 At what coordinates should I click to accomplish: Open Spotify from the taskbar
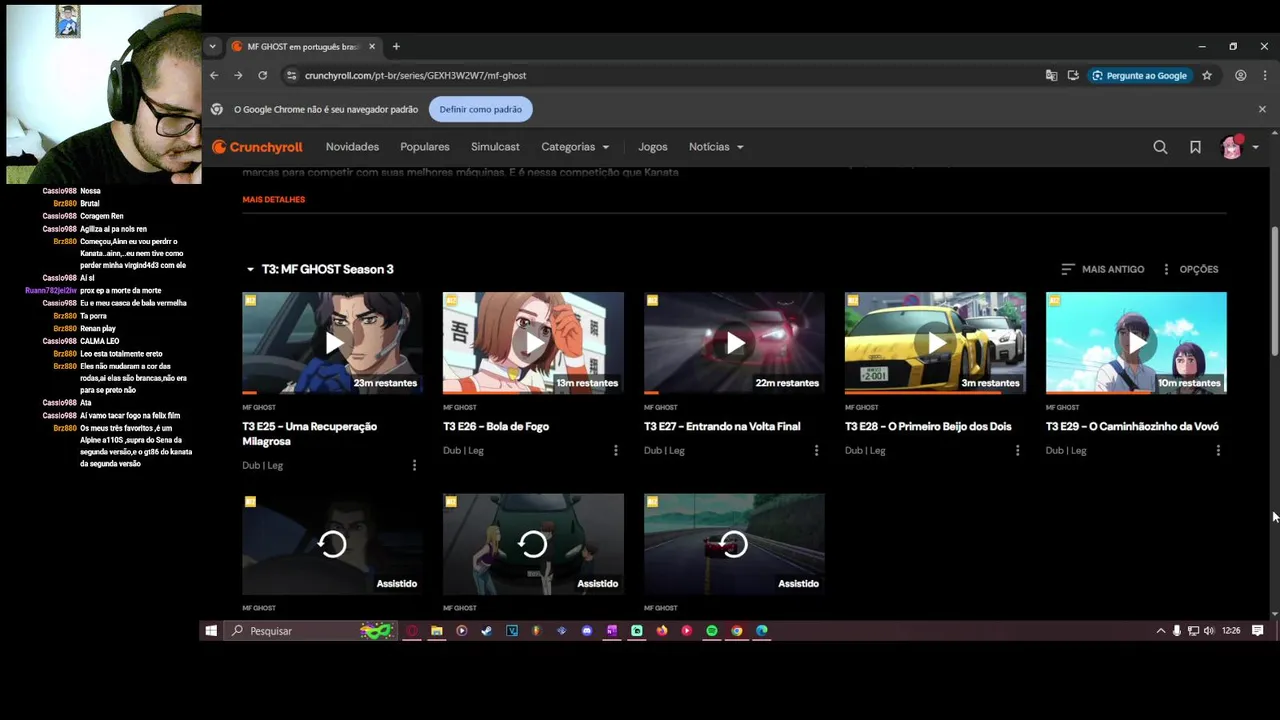click(712, 631)
